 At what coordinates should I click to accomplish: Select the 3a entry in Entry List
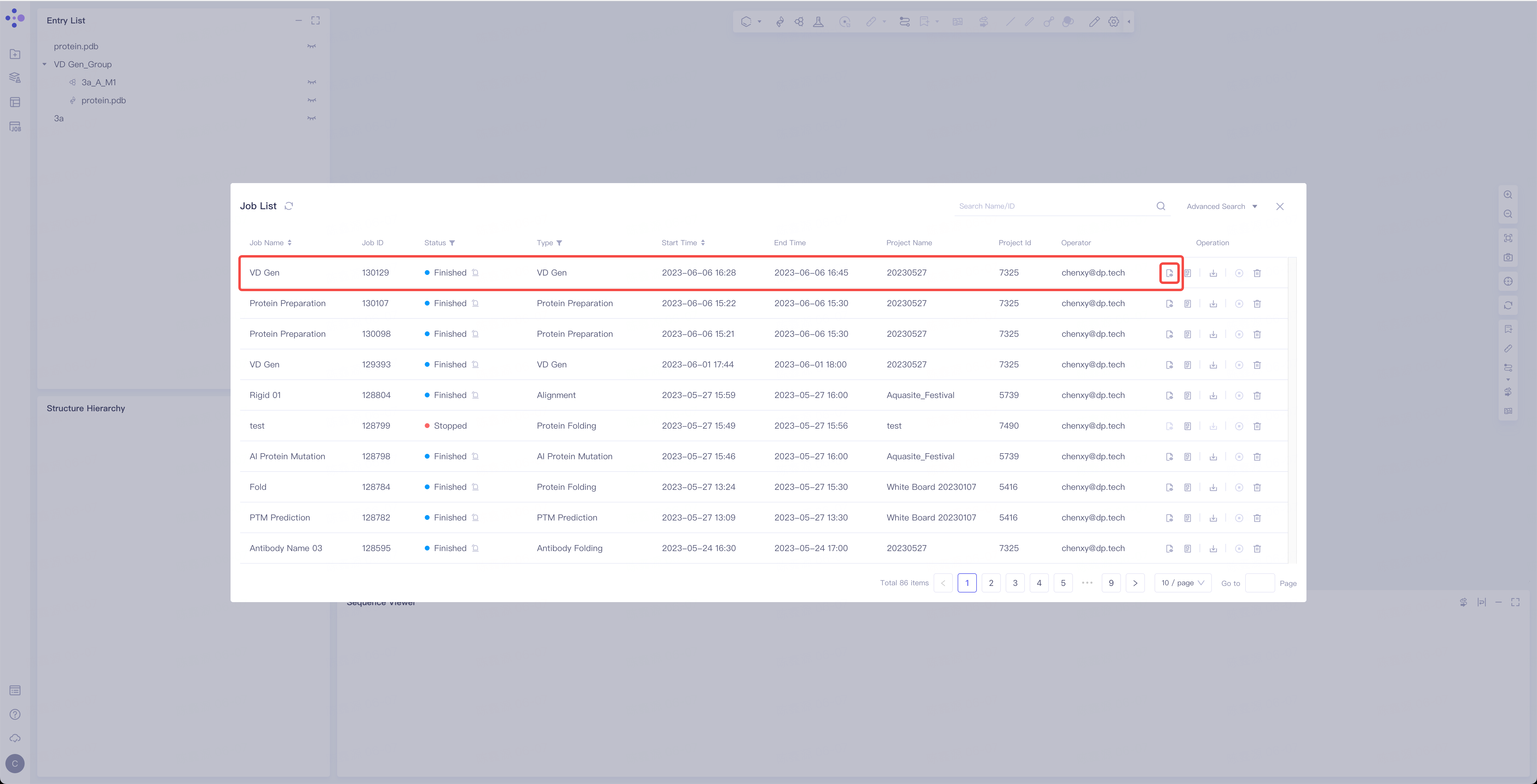[59, 118]
